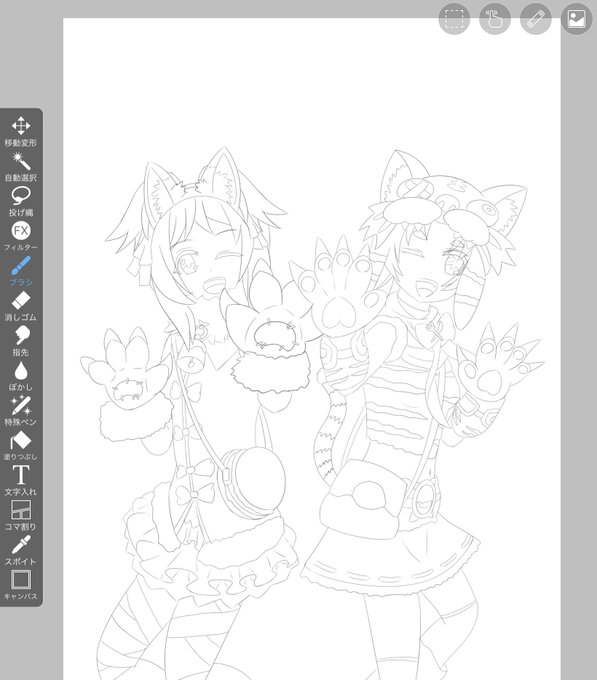Image resolution: width=597 pixels, height=680 pixels.
Task: Pick the 塗りつぶし bucket fill tool
Action: click(21, 446)
